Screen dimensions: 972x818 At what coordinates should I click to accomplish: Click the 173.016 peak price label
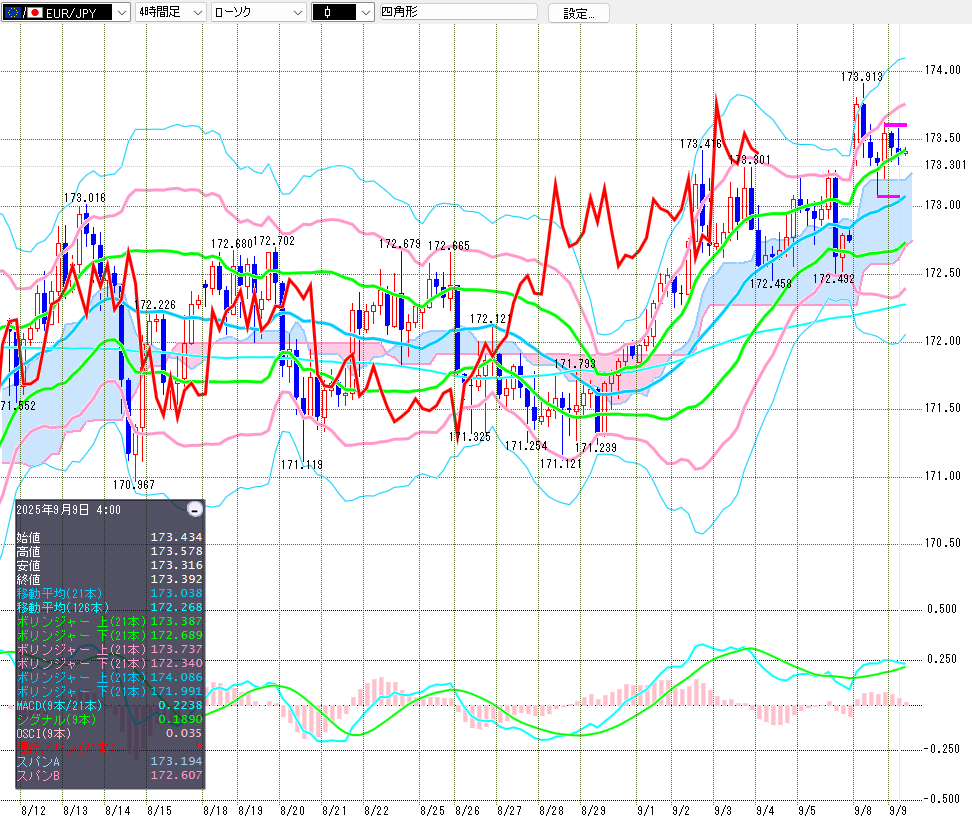point(84,198)
